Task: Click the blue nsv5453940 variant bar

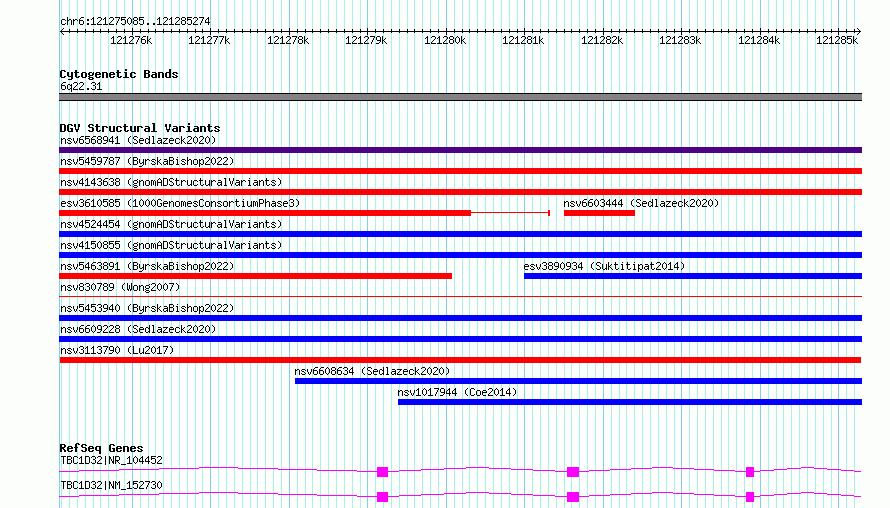Action: click(460, 318)
